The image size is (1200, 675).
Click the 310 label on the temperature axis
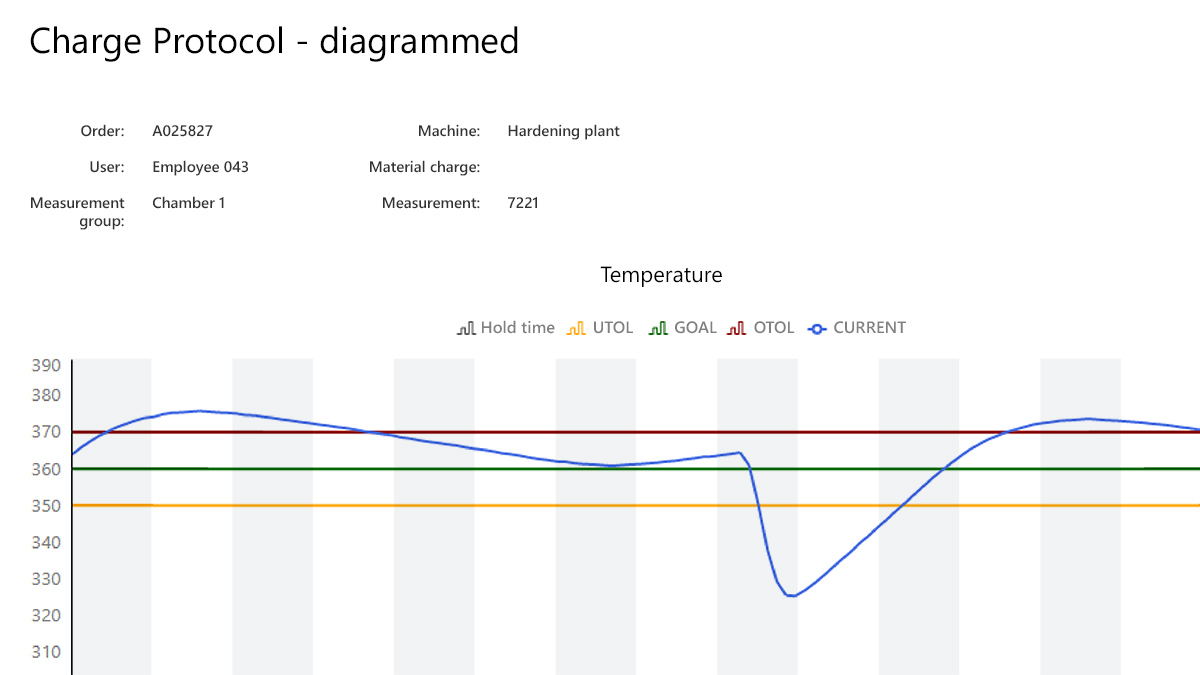click(x=47, y=652)
